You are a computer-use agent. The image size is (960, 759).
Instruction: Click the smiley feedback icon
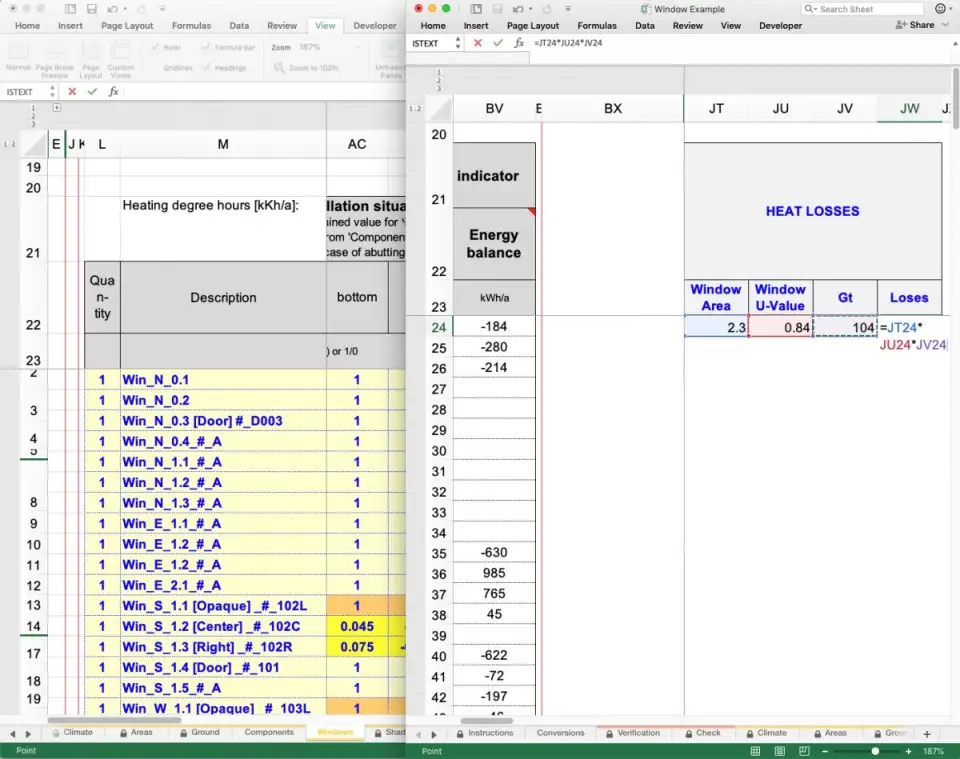click(940, 9)
